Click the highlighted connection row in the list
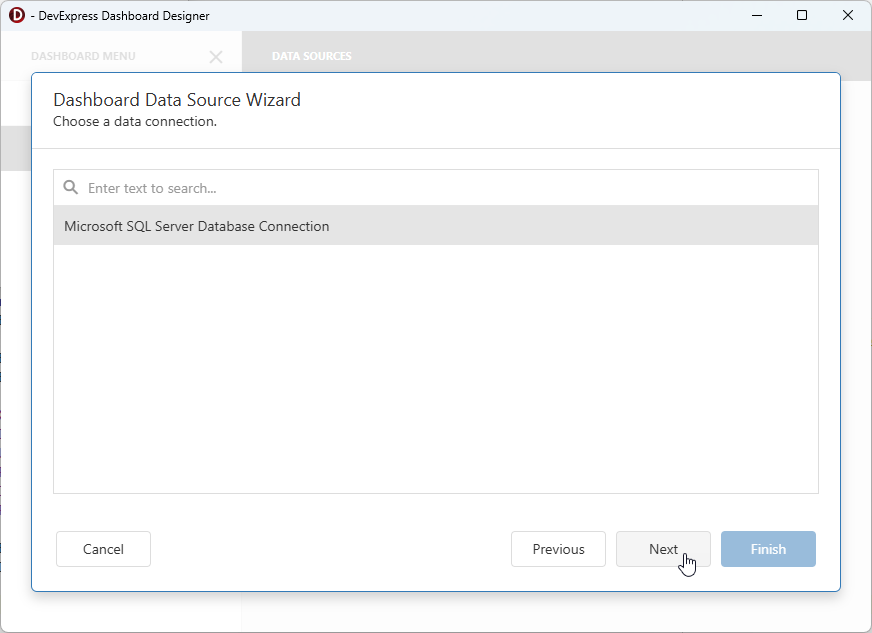Viewport: 872px width, 633px height. [x=435, y=226]
